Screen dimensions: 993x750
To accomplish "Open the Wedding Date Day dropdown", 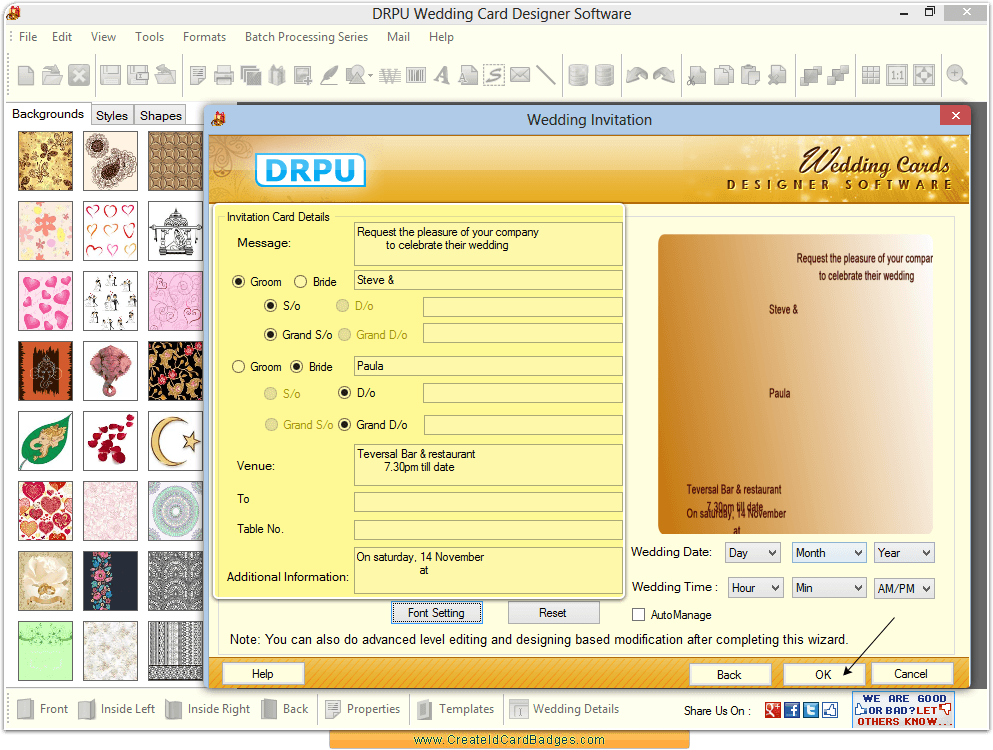I will pyautogui.click(x=754, y=552).
